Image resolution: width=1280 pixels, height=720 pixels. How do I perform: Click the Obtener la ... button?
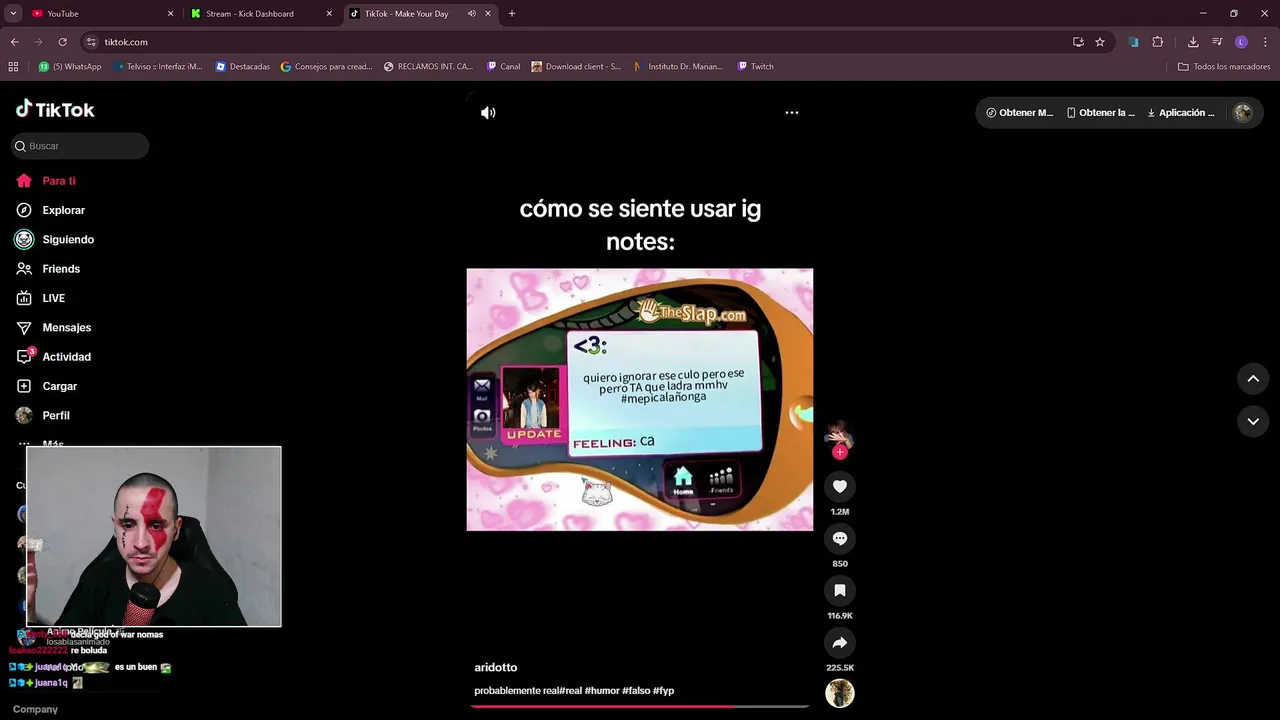(1100, 113)
